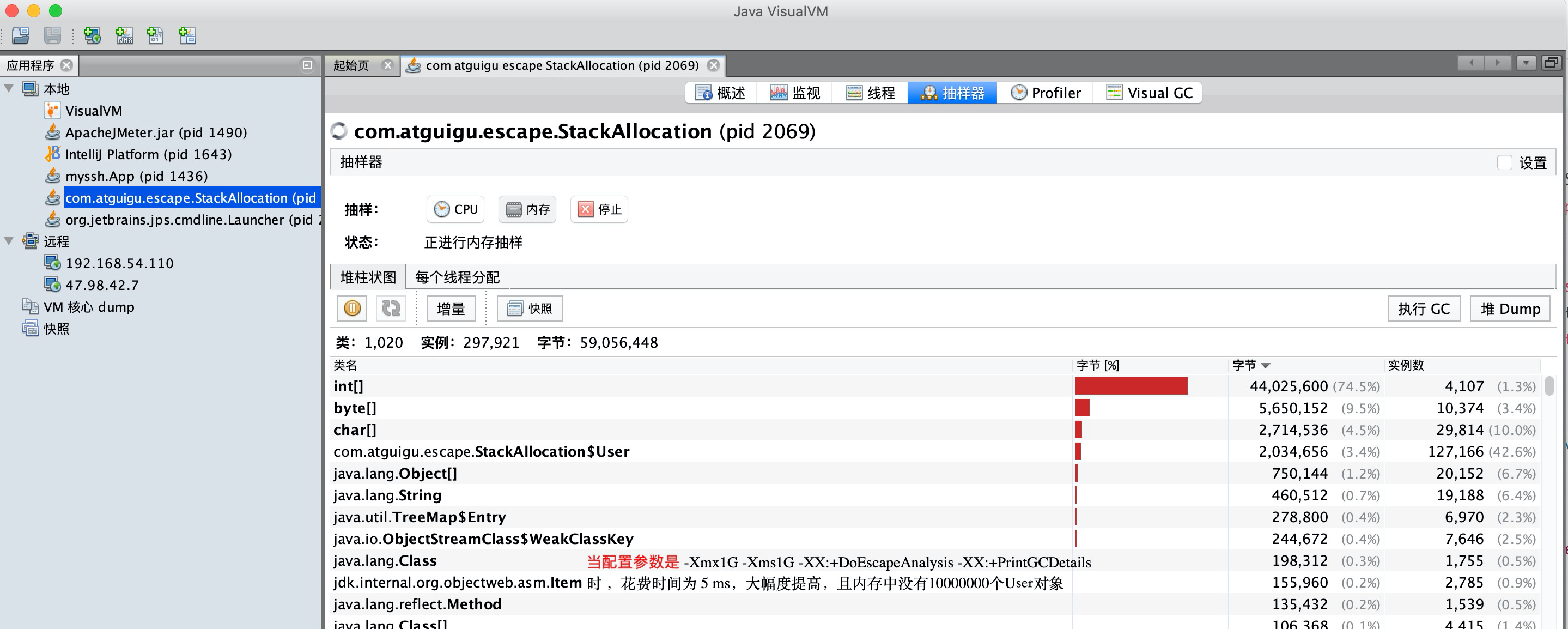
Task: Click the refresh results icon
Action: pyautogui.click(x=390, y=308)
